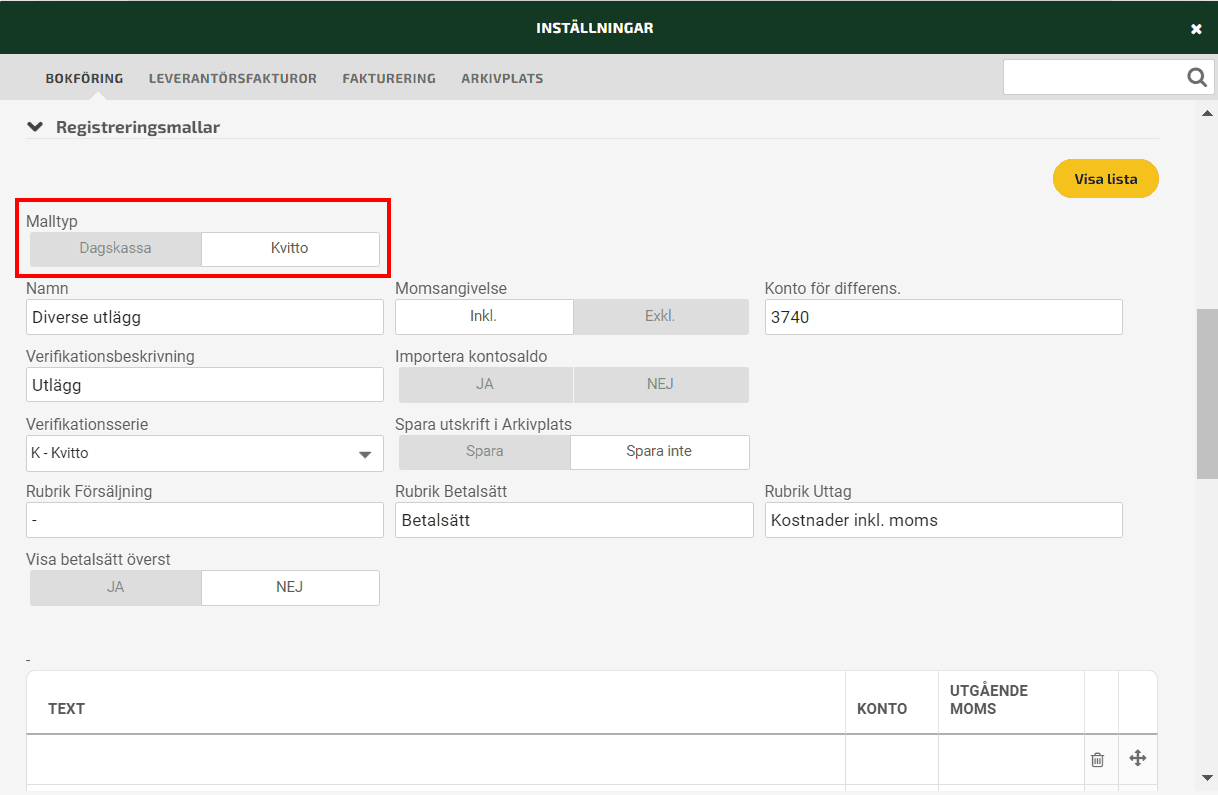The image size is (1218, 795).
Task: Click the Konto för differens field
Action: coord(944,317)
